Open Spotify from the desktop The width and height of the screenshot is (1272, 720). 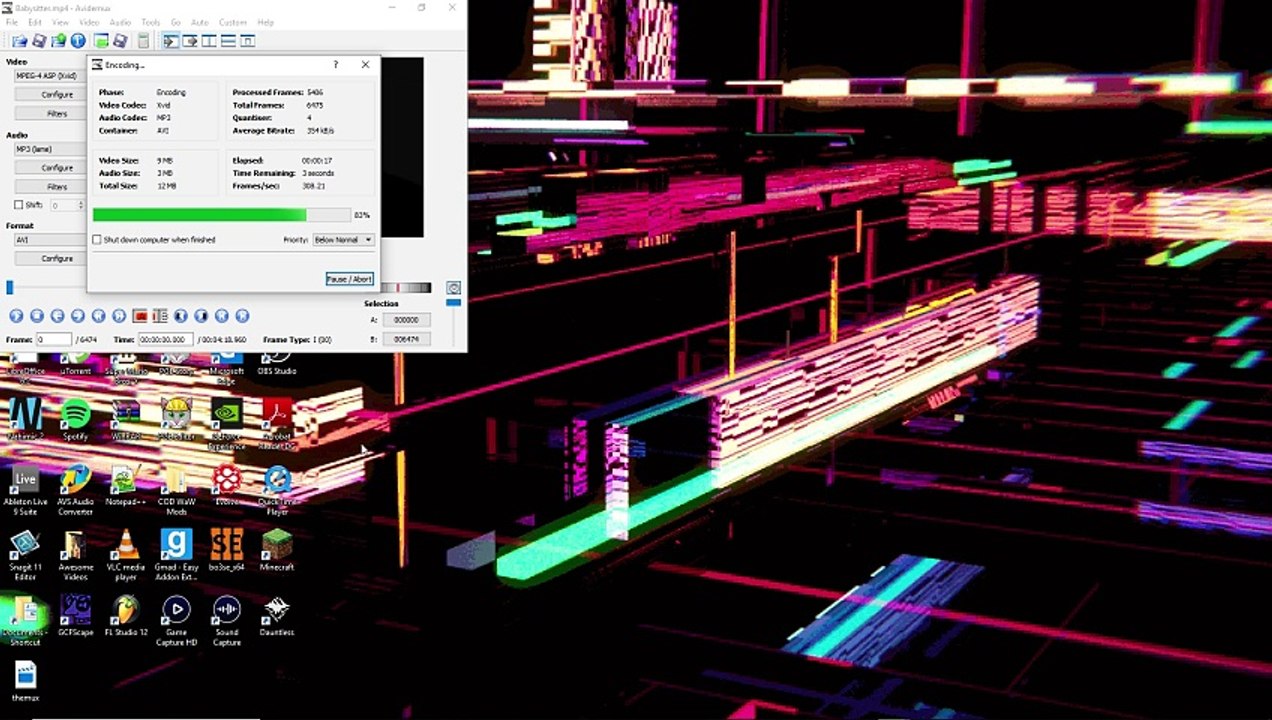click(75, 419)
